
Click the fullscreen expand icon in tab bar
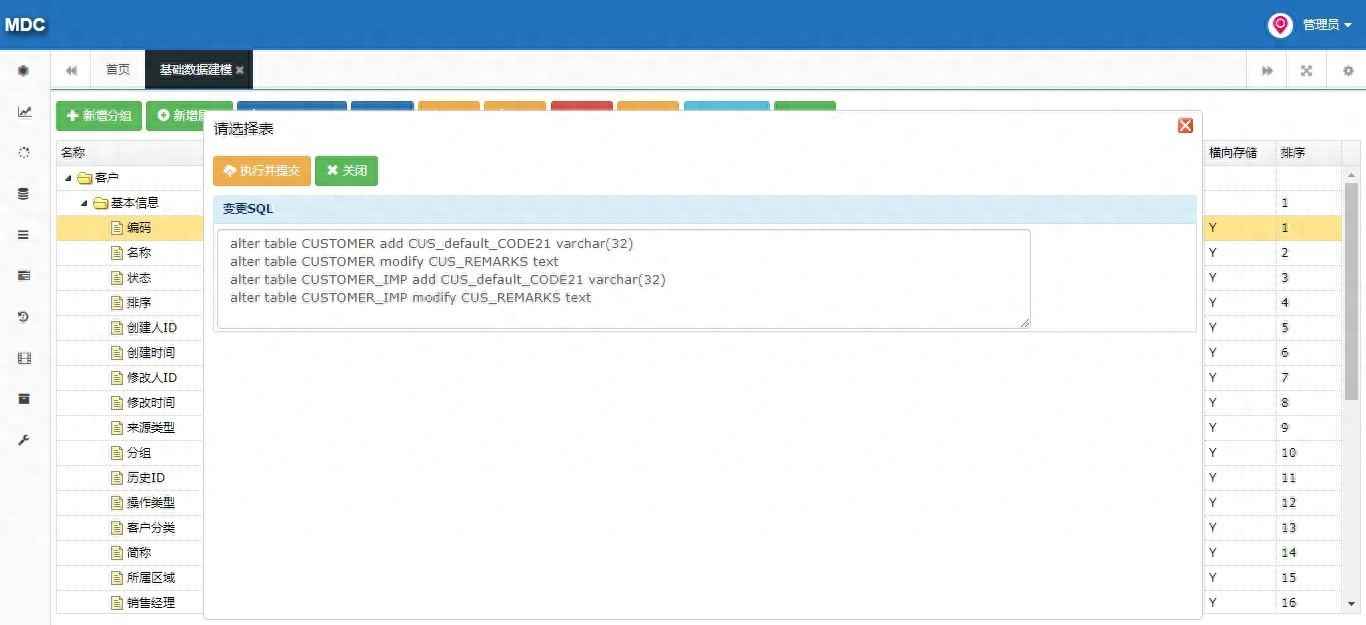point(1306,71)
